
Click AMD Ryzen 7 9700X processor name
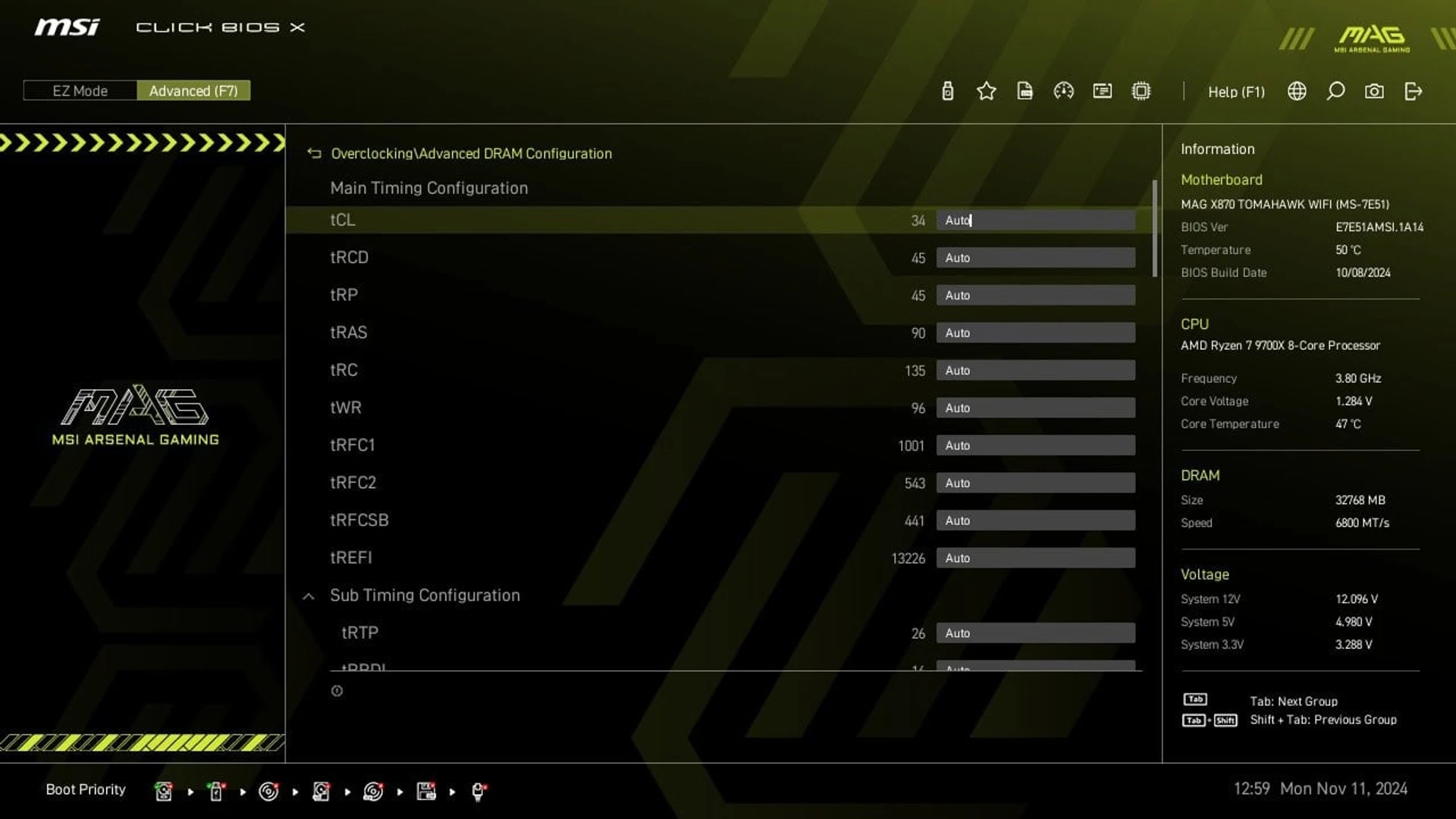(1280, 345)
